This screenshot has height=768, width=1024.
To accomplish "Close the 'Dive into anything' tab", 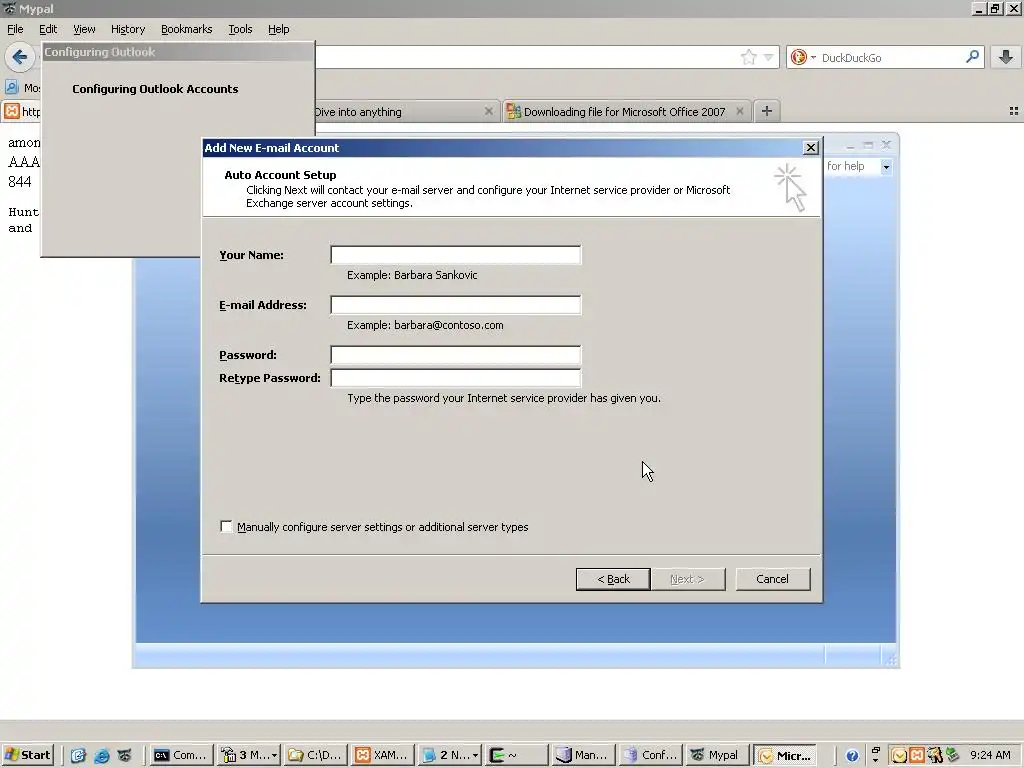I will (488, 112).
